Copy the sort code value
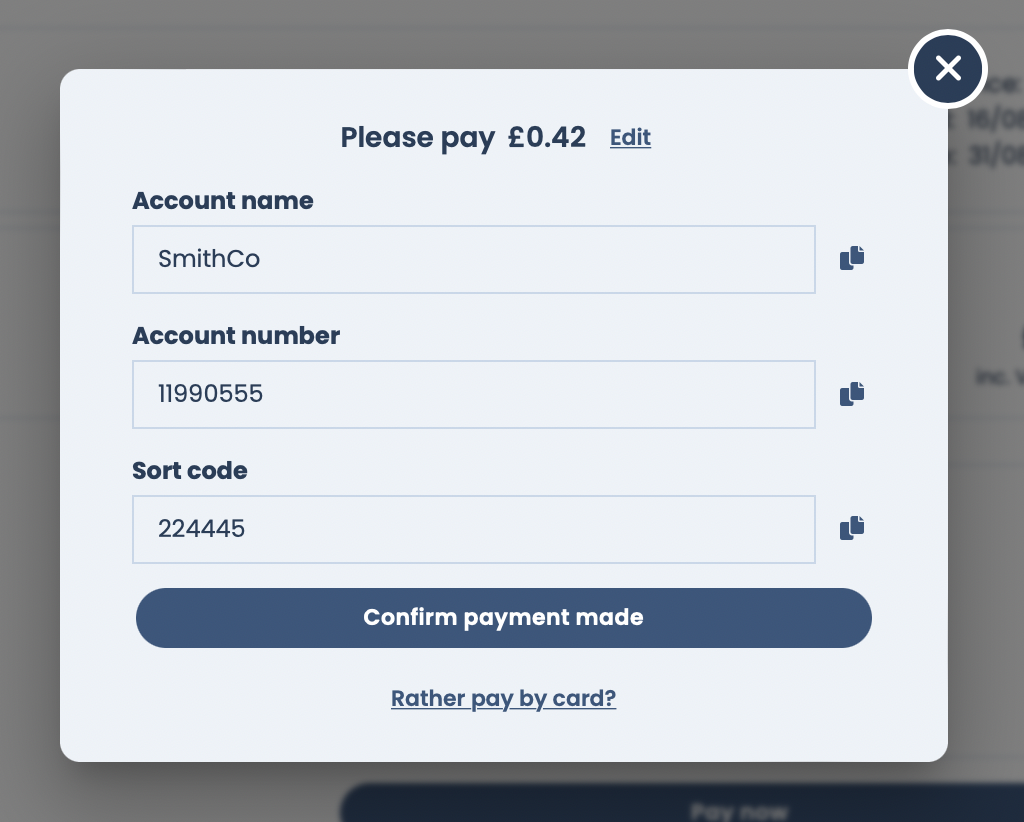The width and height of the screenshot is (1024, 822). click(852, 528)
